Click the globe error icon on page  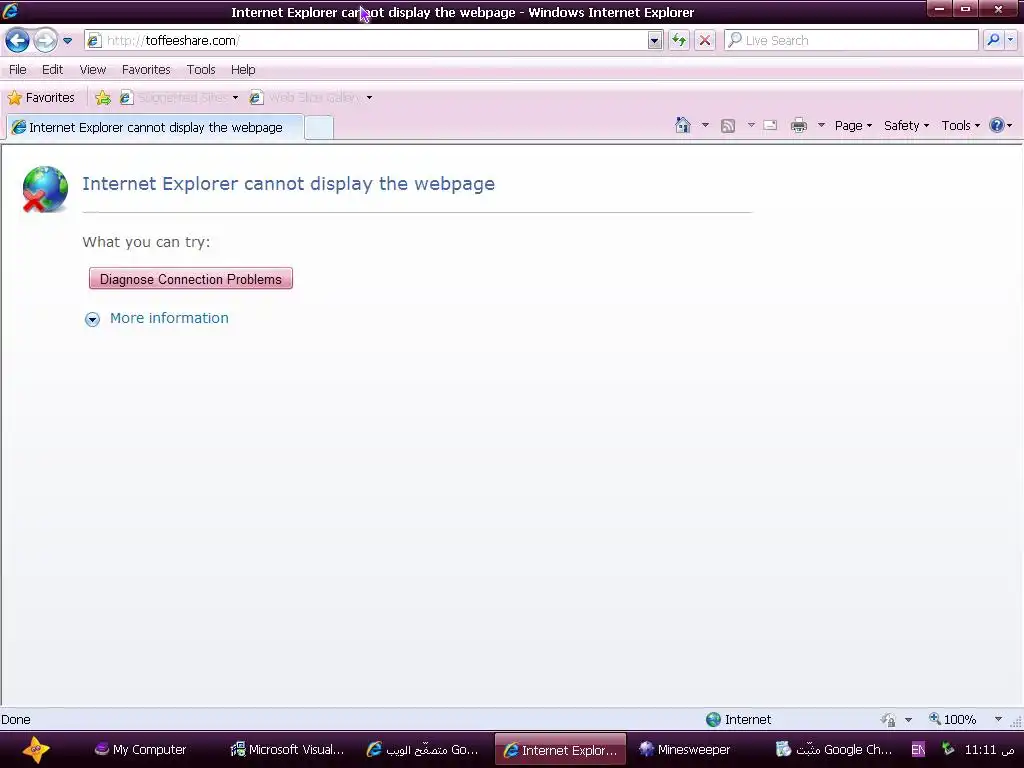(x=45, y=189)
